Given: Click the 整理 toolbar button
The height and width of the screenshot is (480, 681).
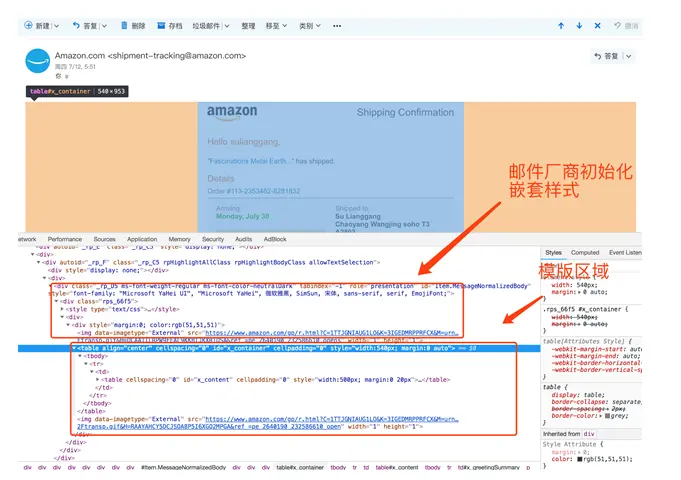Looking at the screenshot, I should click(x=248, y=26).
